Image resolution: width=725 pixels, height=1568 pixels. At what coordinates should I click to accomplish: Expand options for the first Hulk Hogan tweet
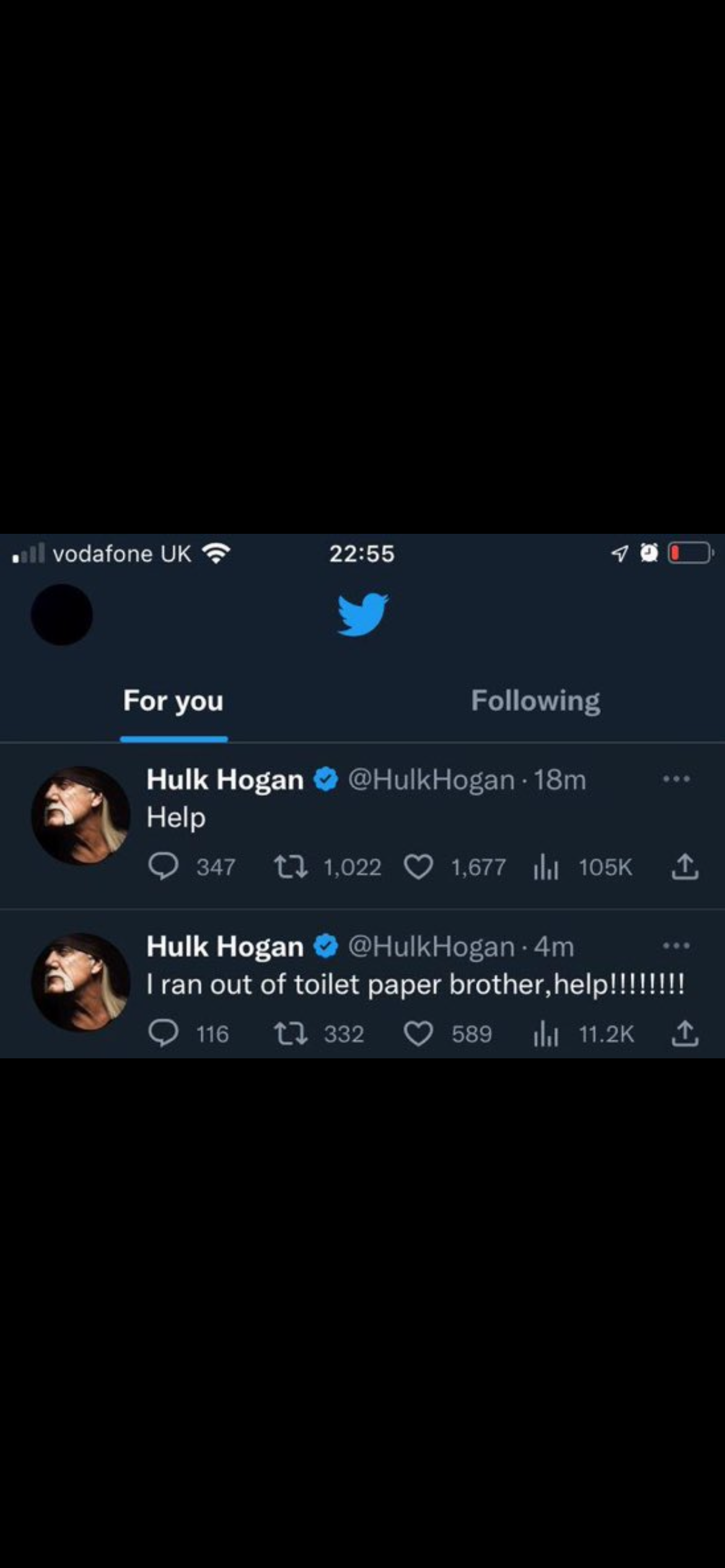676,780
